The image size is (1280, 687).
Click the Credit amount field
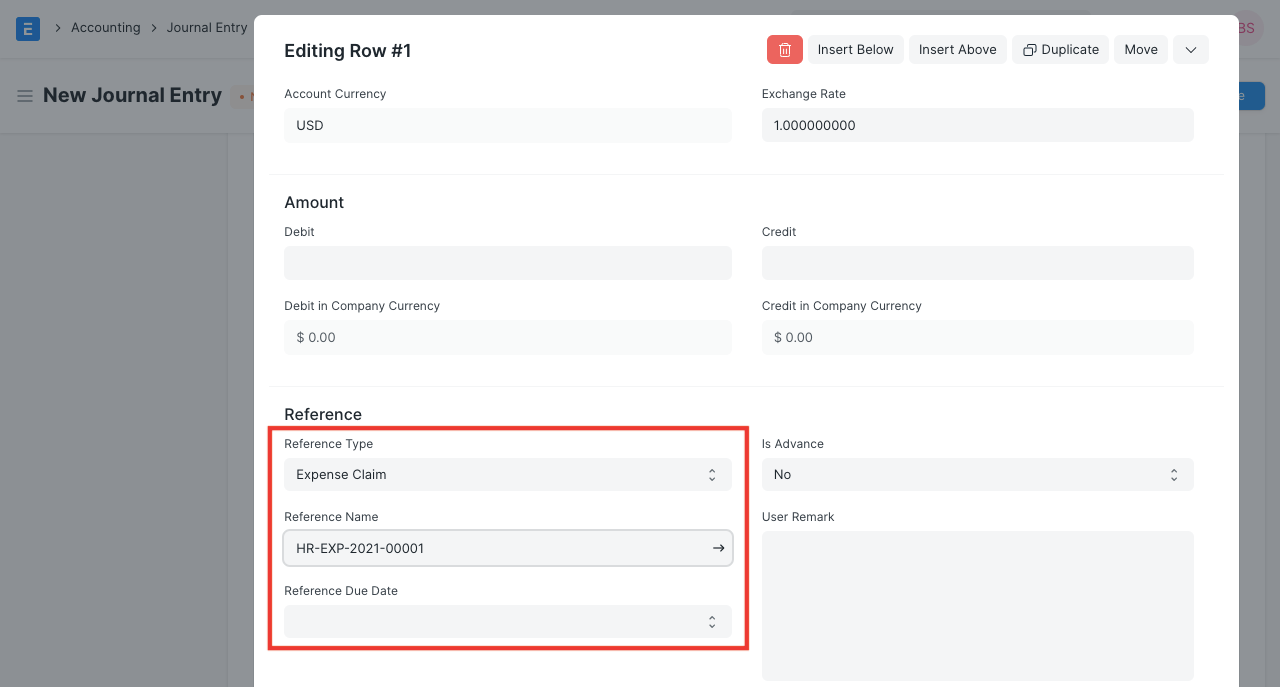click(x=977, y=263)
